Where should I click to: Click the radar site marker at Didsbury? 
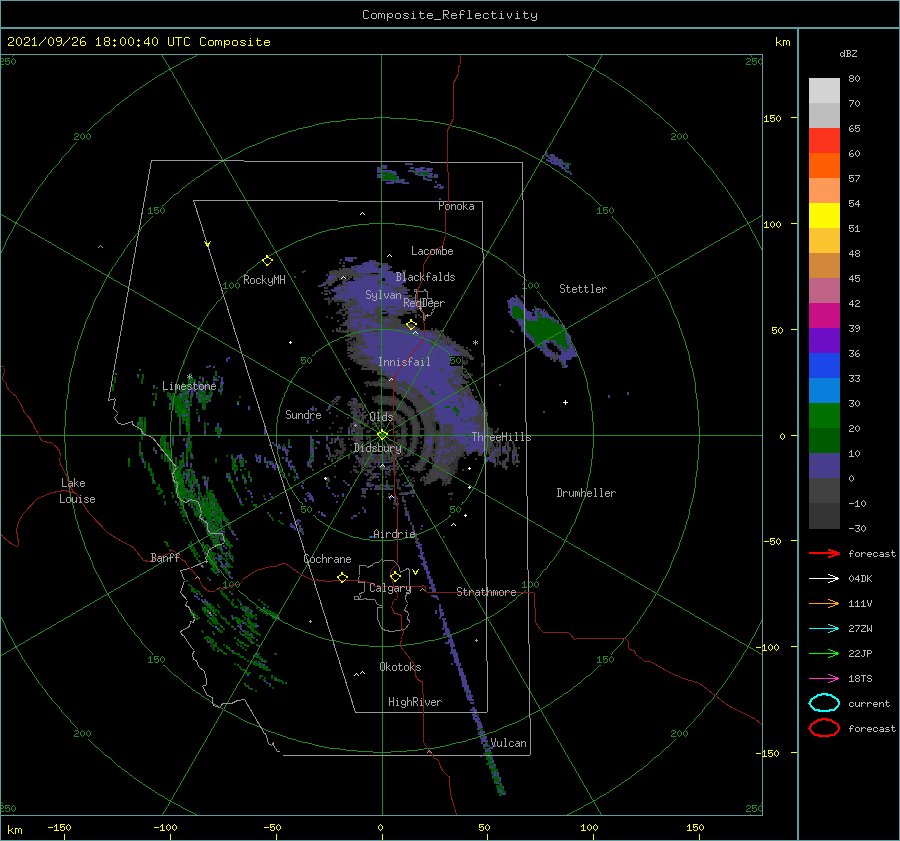pyautogui.click(x=382, y=435)
